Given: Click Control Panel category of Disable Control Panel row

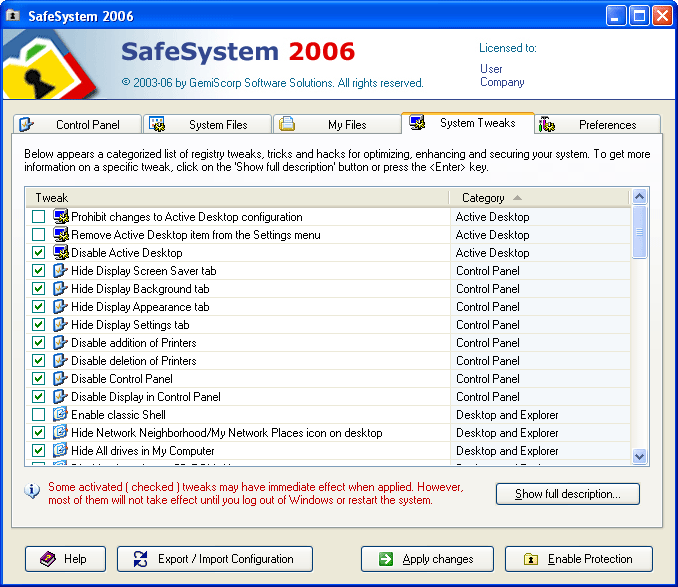Looking at the screenshot, I should 488,379.
